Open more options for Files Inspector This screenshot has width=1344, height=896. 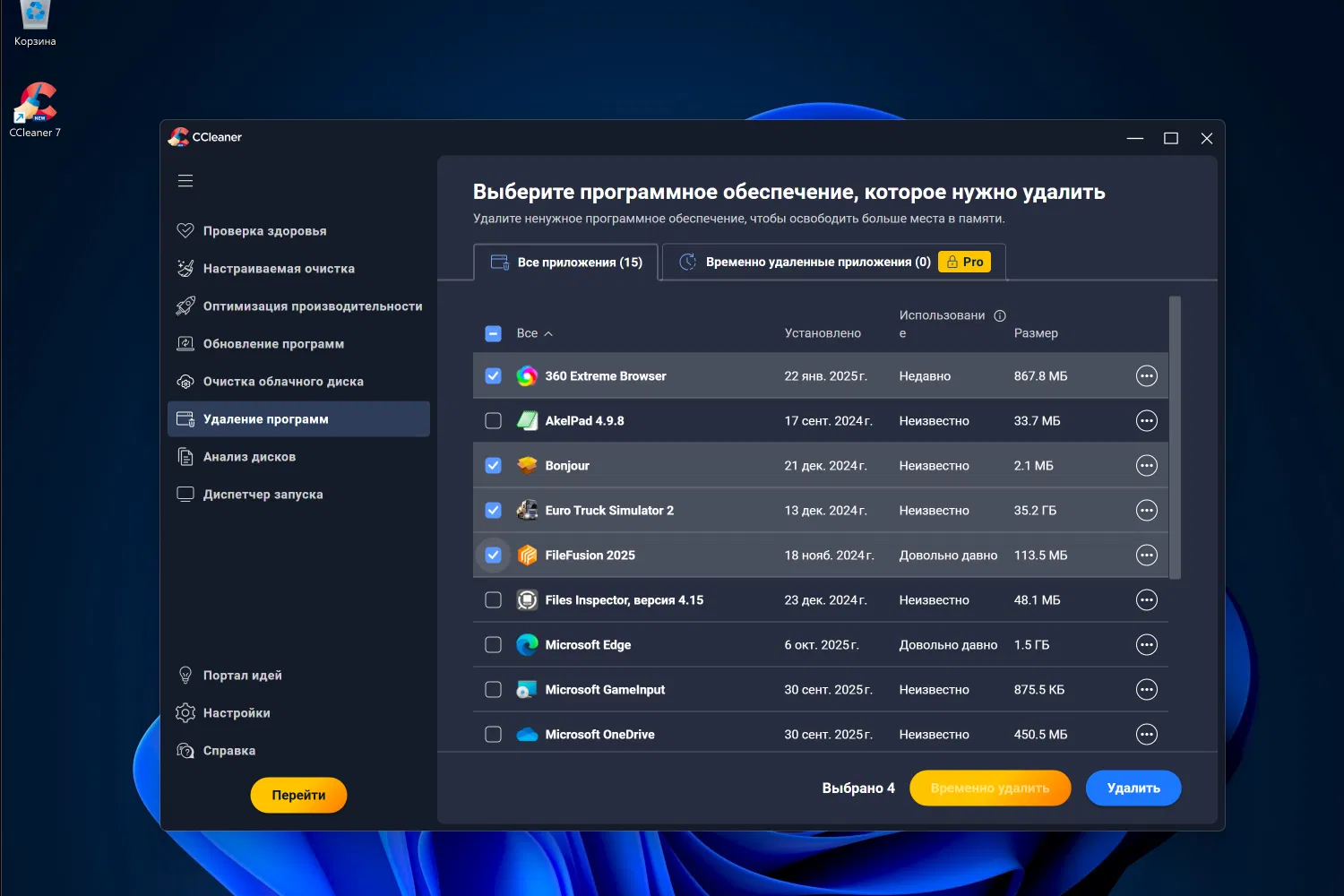1147,600
